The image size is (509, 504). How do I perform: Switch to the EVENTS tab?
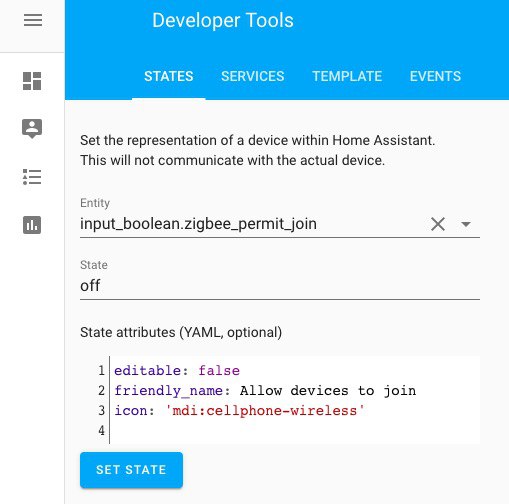coord(435,76)
